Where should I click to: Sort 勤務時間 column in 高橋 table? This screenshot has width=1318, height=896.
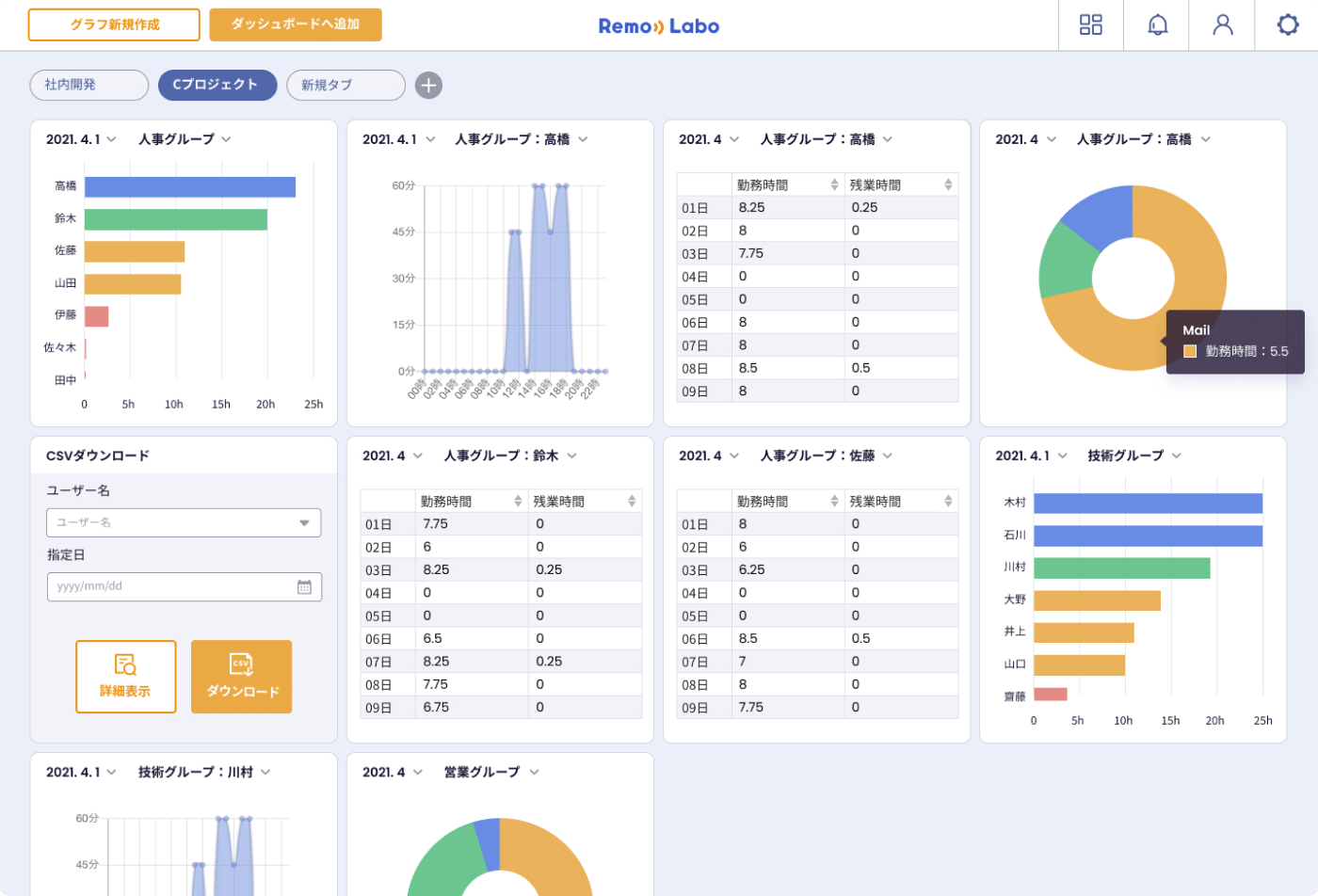click(834, 185)
